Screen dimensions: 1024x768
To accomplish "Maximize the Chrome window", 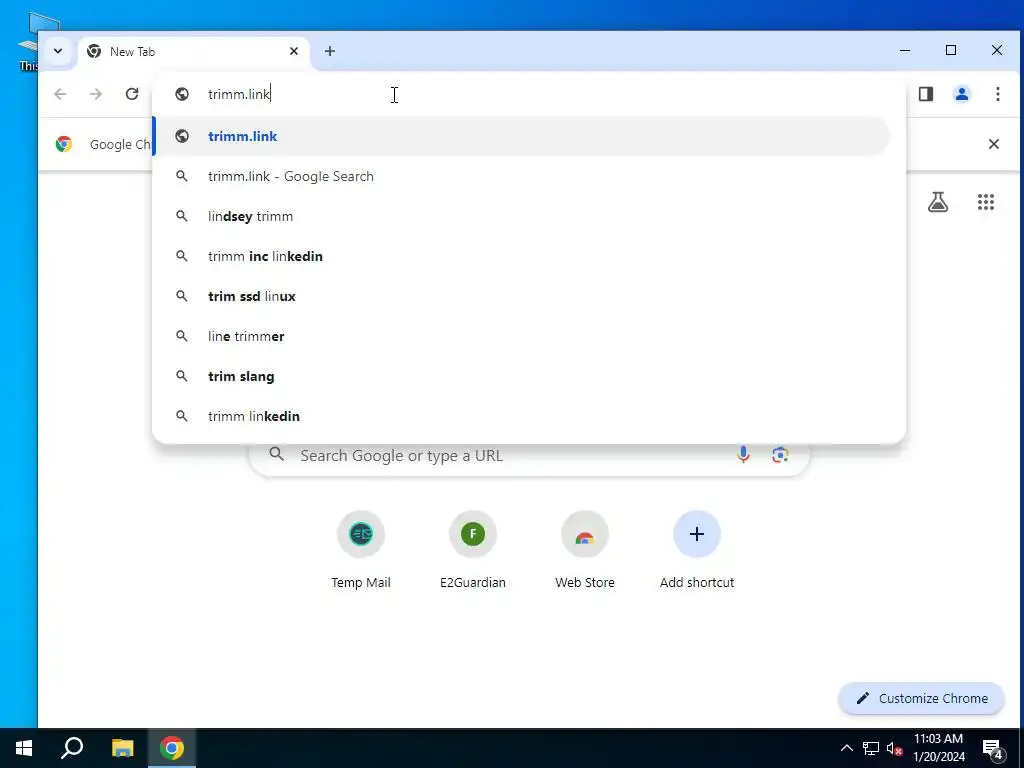I will pos(951,50).
